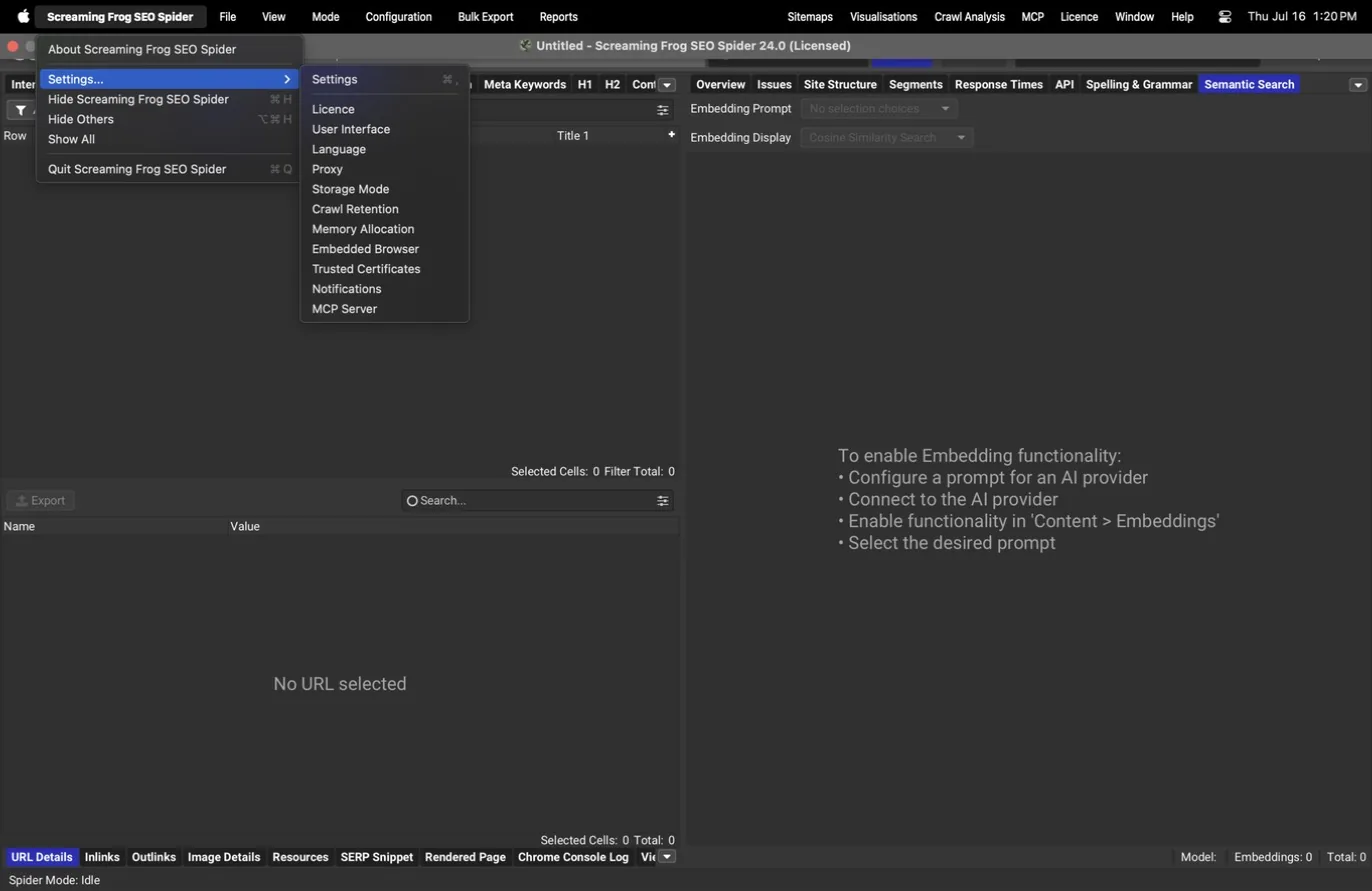Select Language submenu entry
The image size is (1372, 891).
point(385,149)
